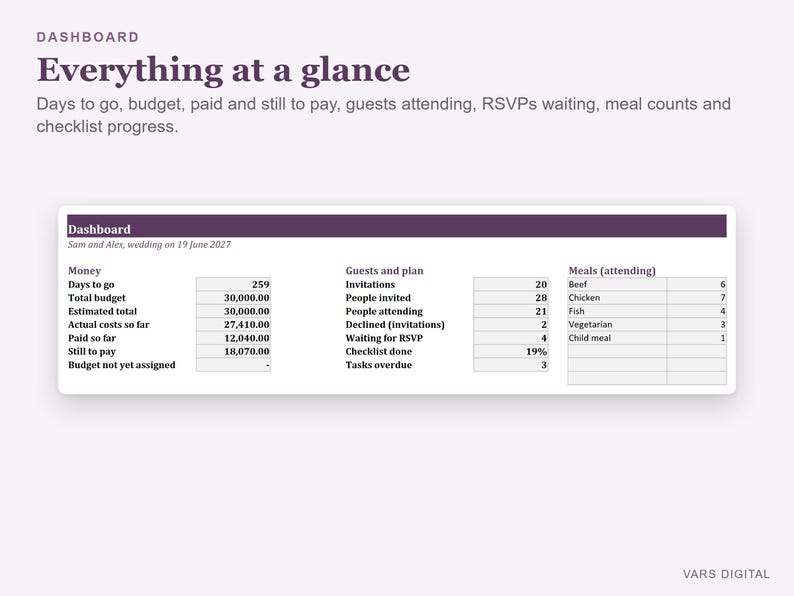The image size is (794, 596).
Task: Select the Chicken meal cell
Action: 617,298
